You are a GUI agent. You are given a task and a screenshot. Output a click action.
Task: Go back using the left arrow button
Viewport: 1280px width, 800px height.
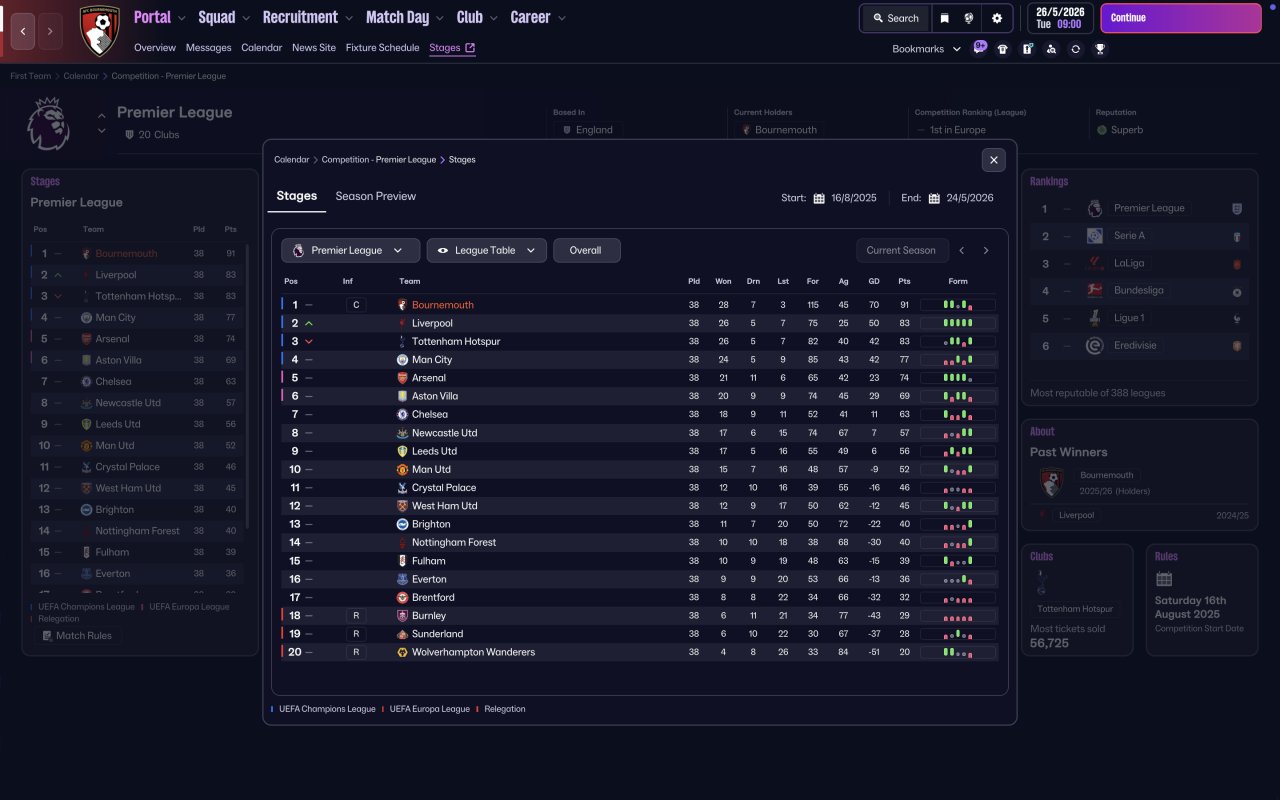pyautogui.click(x=22, y=31)
